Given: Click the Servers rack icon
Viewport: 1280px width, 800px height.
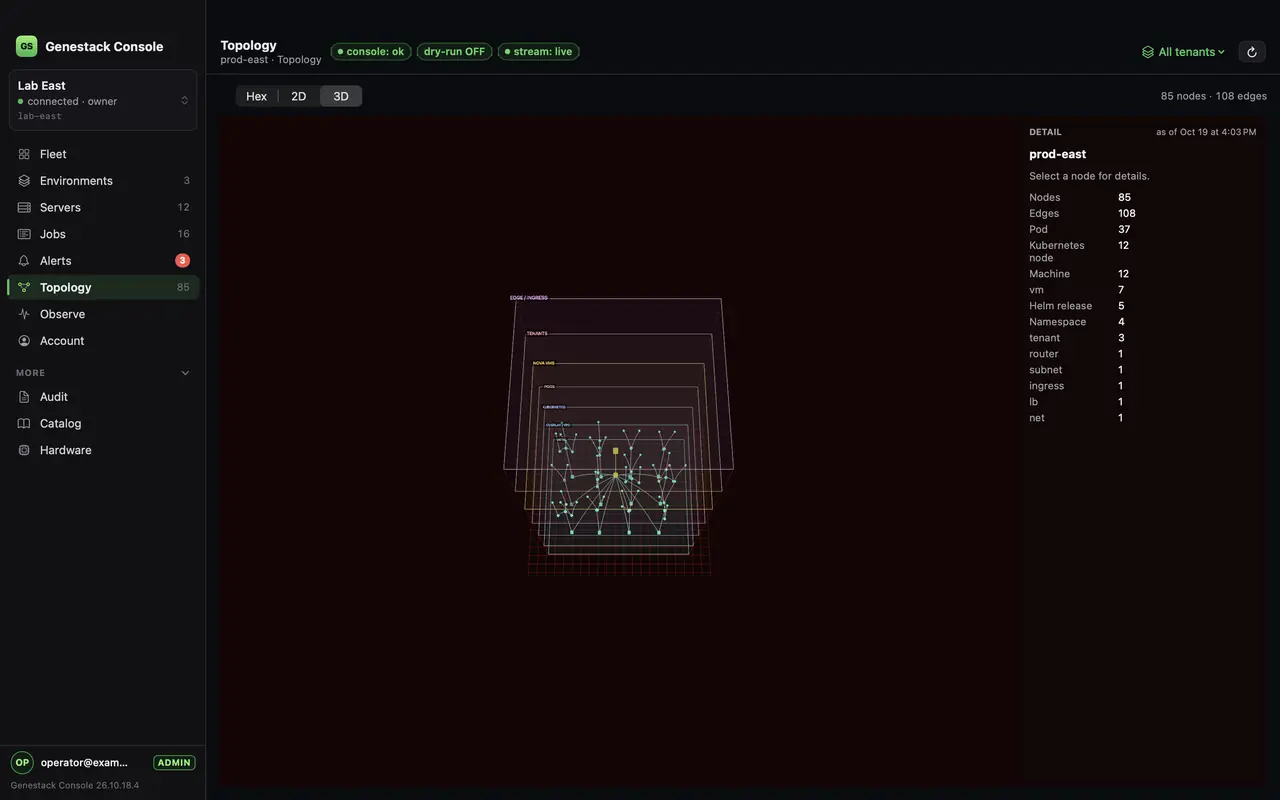Looking at the screenshot, I should (x=24, y=207).
